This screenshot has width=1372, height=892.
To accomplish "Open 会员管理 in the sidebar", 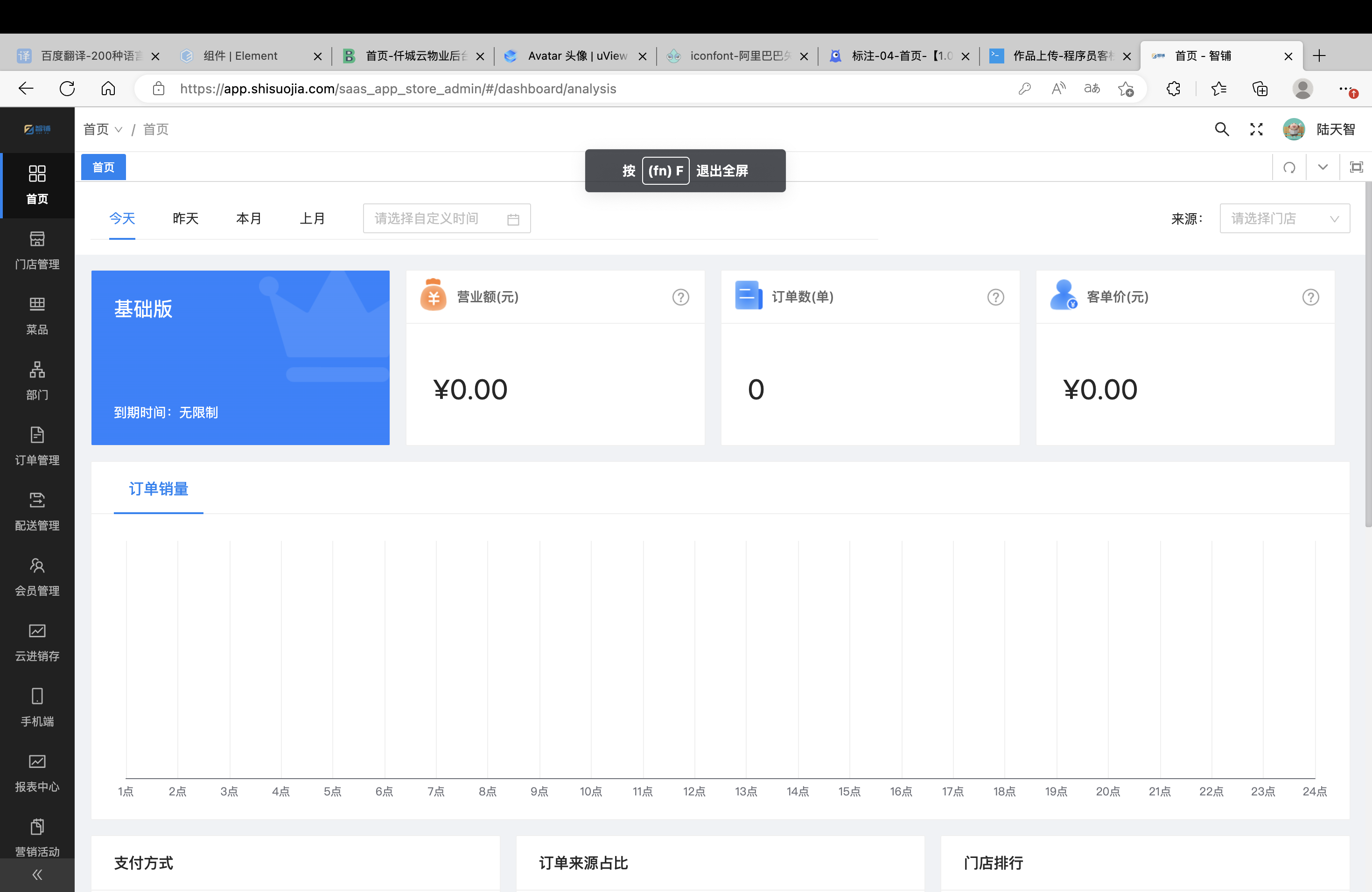I will 37,577.
